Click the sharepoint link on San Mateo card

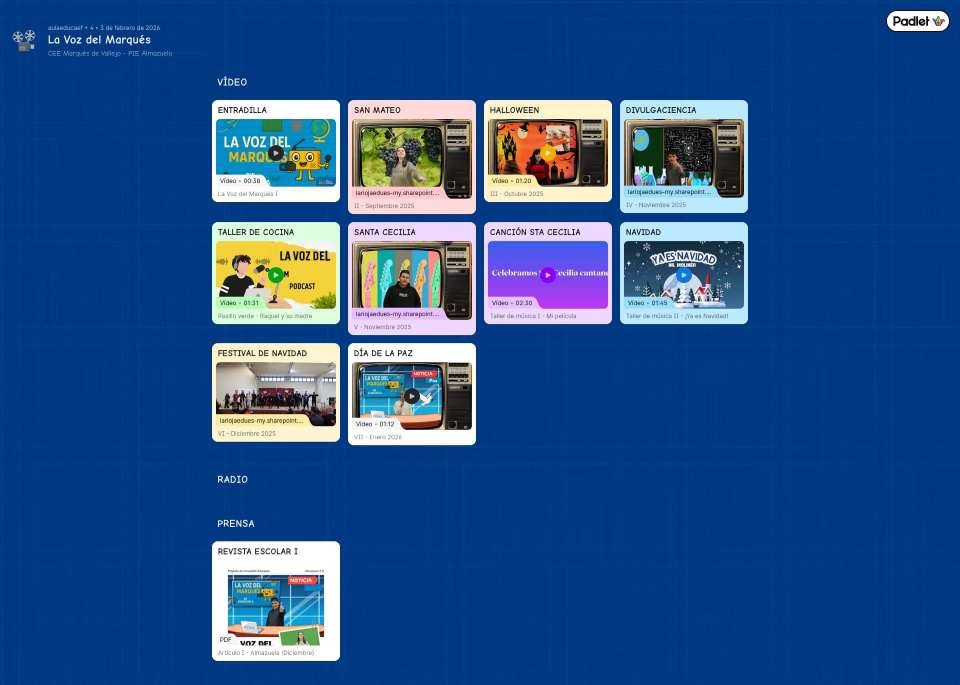coord(397,192)
